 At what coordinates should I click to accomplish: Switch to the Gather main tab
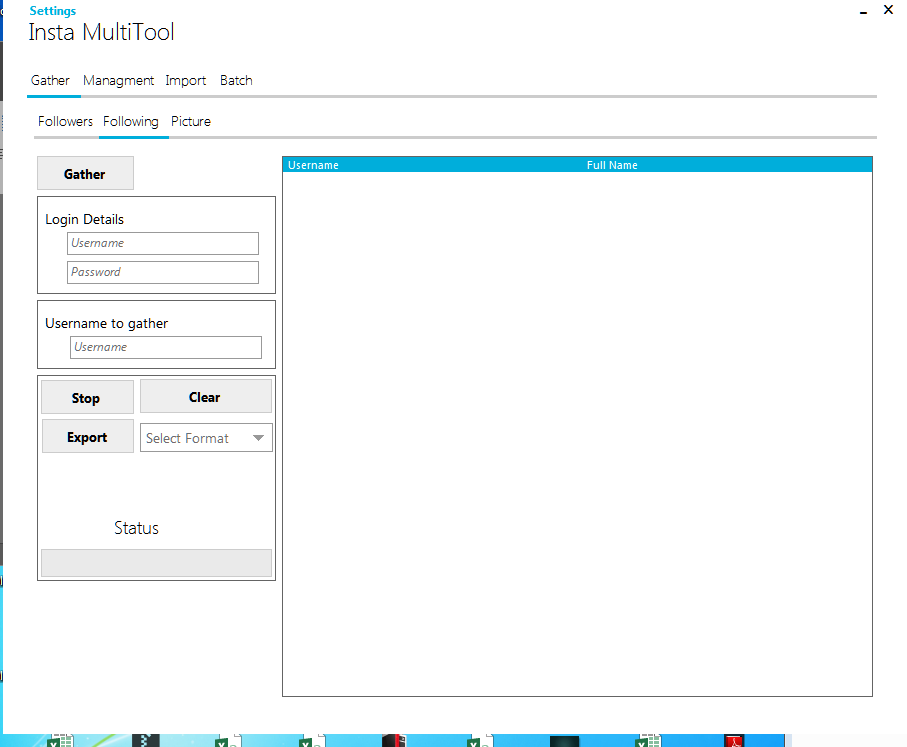click(50, 80)
